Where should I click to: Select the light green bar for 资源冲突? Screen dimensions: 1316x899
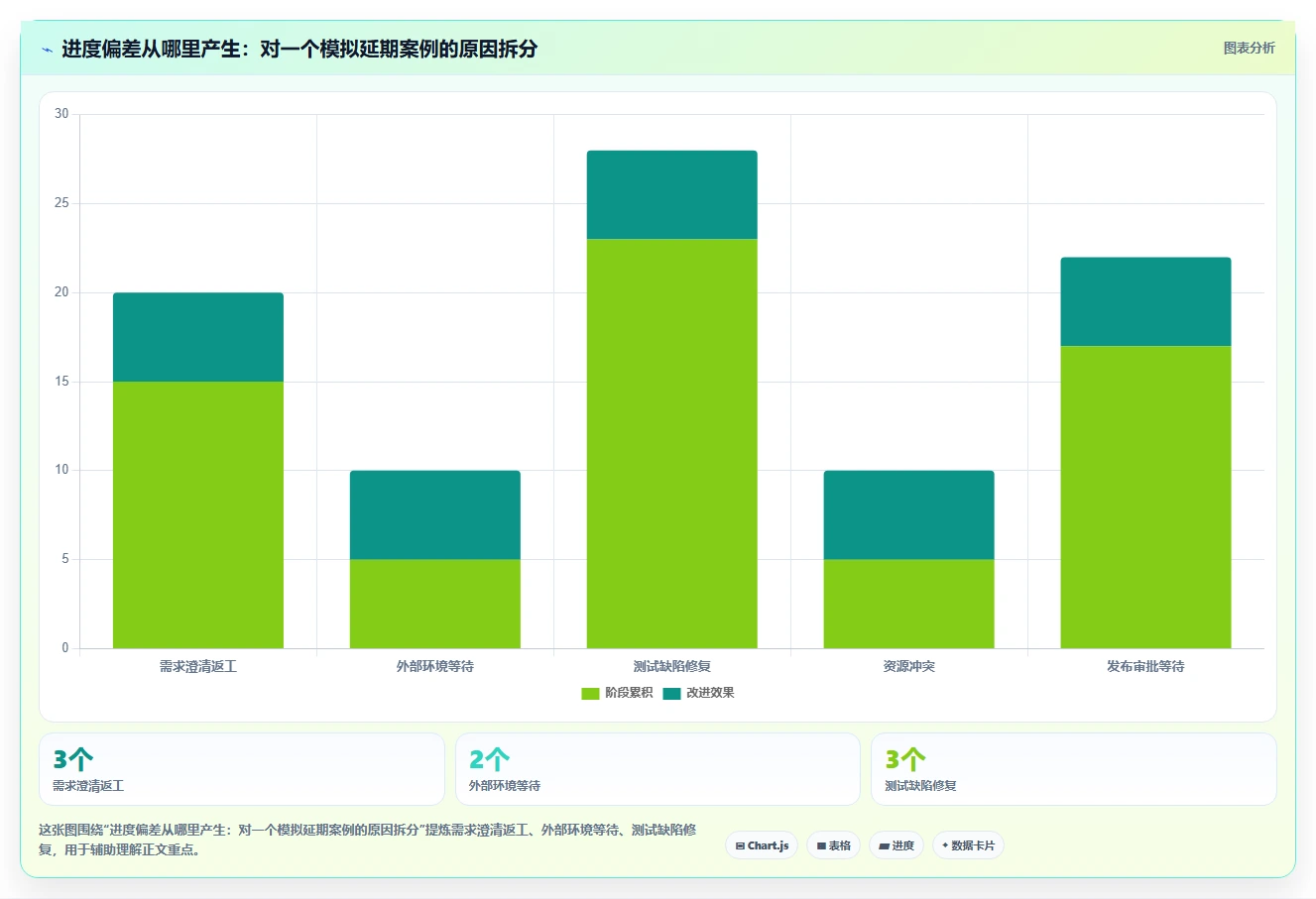[909, 604]
